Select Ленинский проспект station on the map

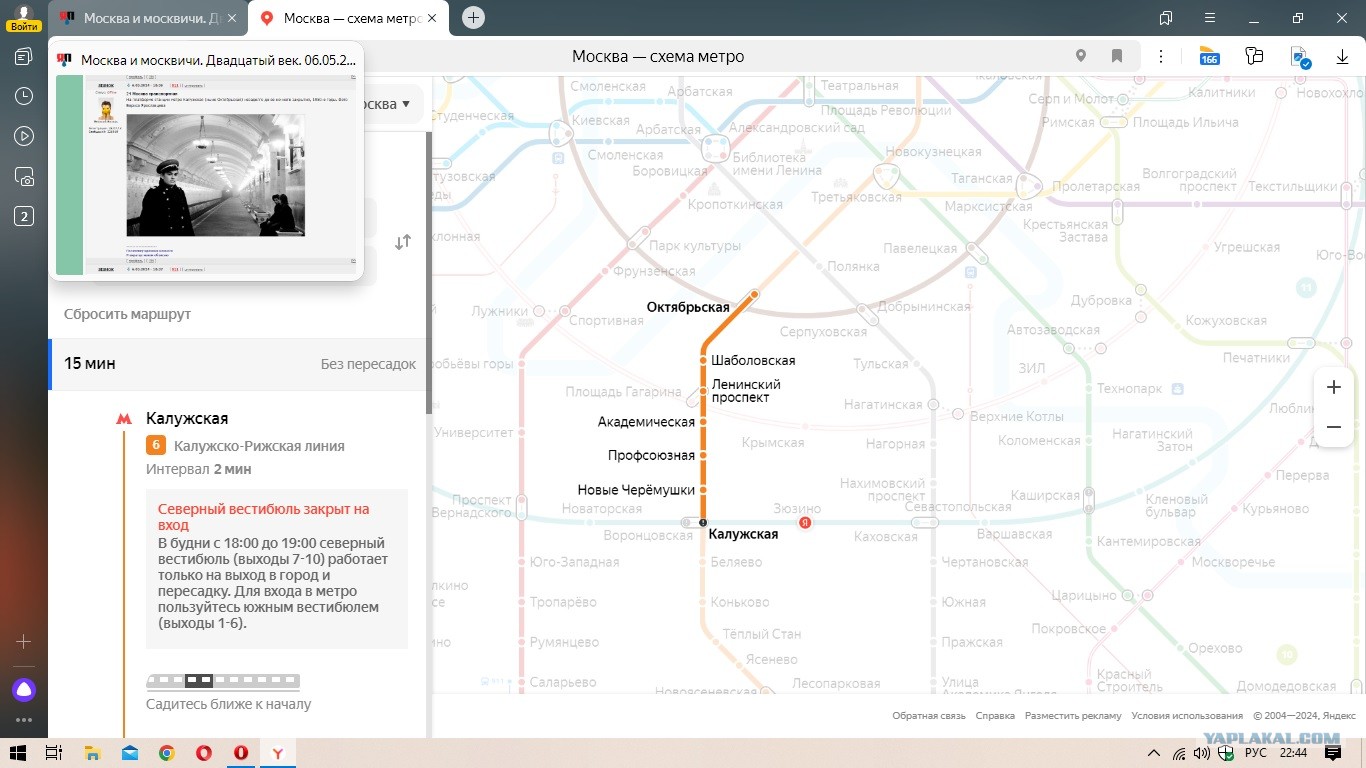coord(746,391)
